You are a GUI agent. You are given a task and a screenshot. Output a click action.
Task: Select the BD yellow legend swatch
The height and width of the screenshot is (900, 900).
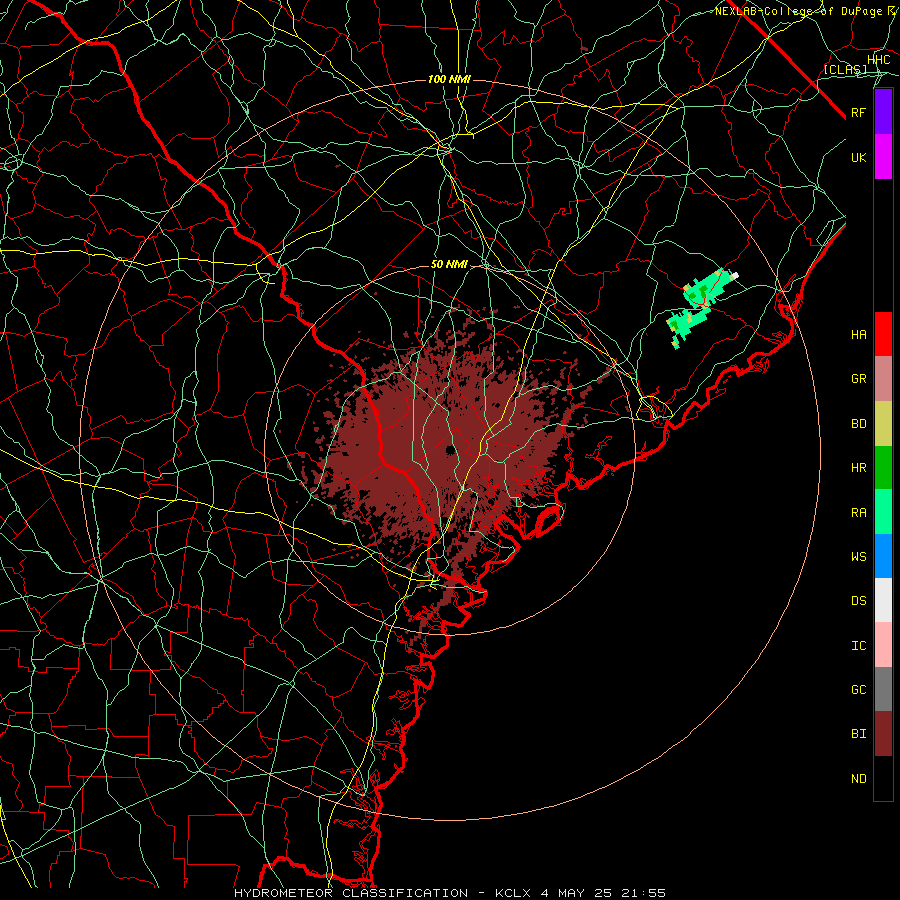coord(883,424)
